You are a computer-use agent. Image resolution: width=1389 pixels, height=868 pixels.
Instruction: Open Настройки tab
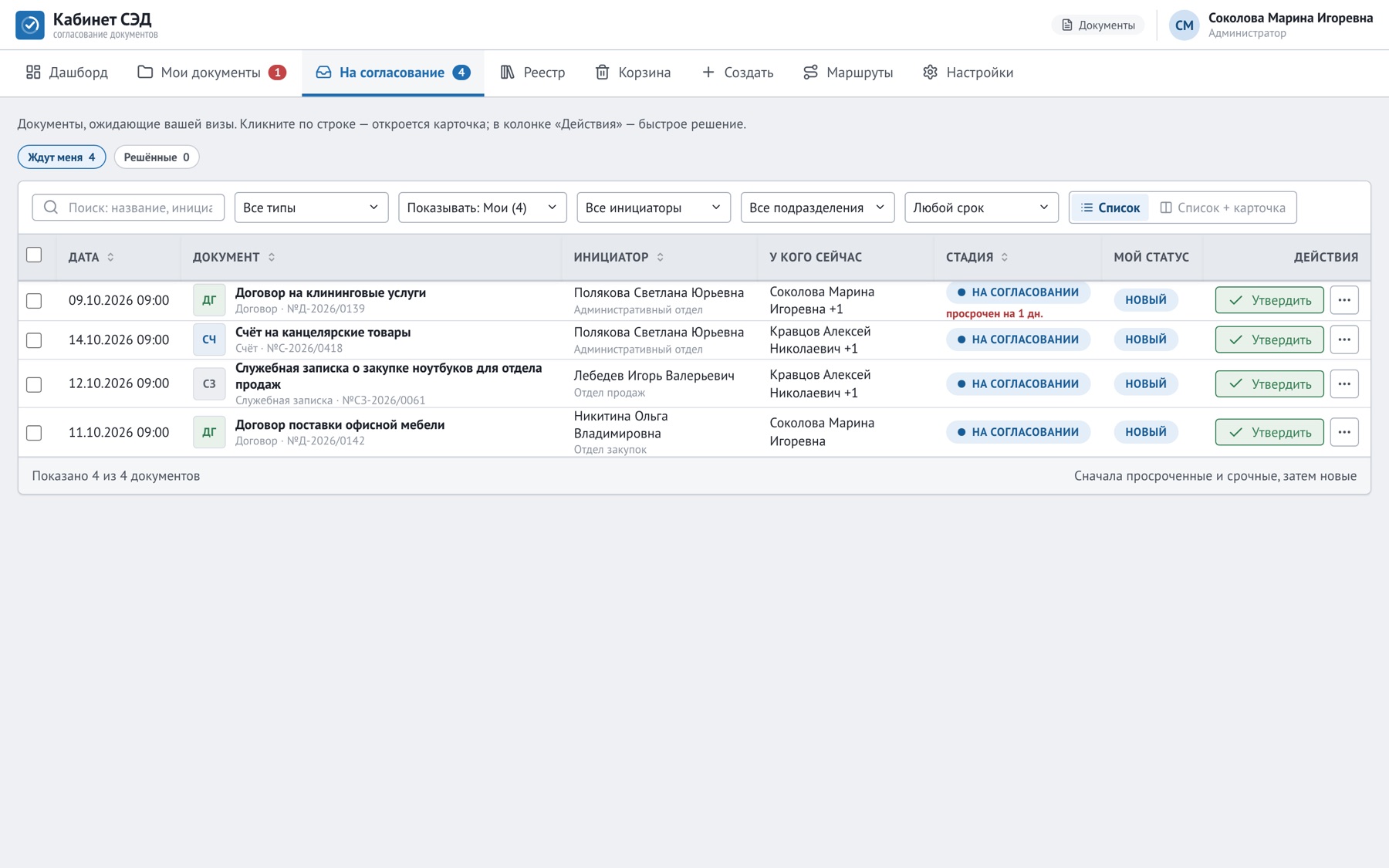tap(968, 73)
